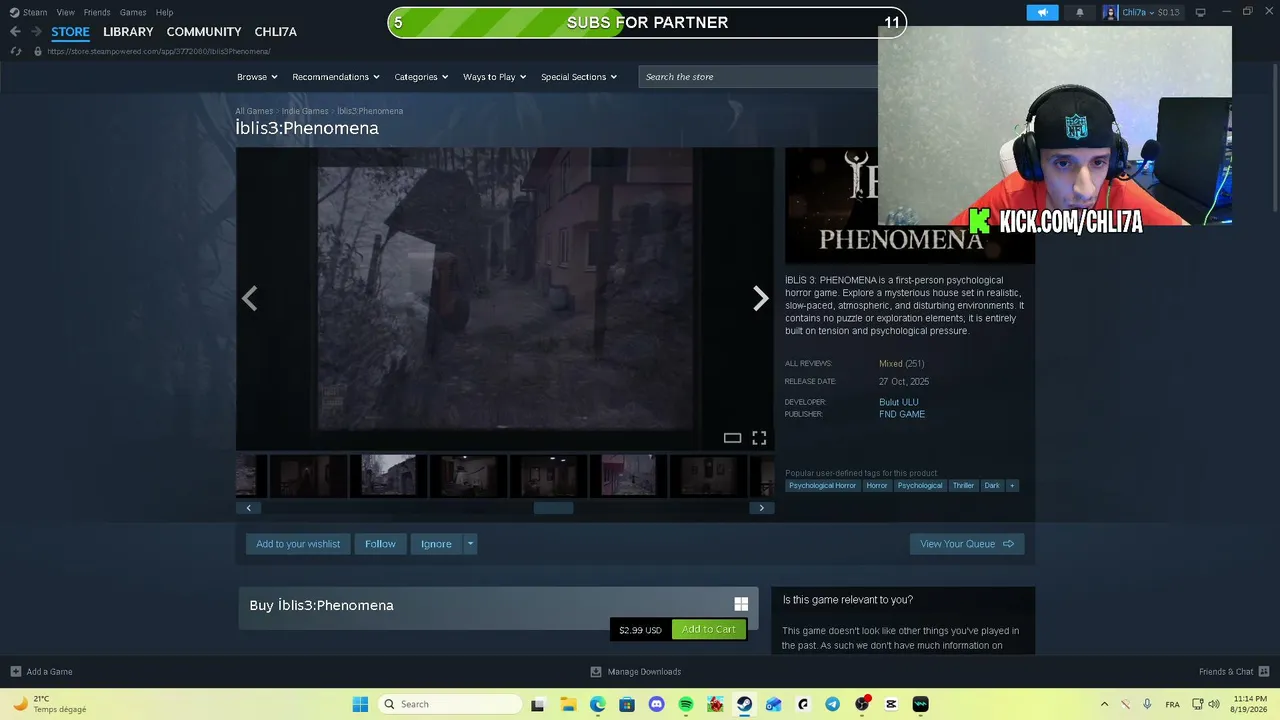The height and width of the screenshot is (720, 1280).
Task: Select the highlighted snowy building thumbnail
Action: click(x=388, y=476)
